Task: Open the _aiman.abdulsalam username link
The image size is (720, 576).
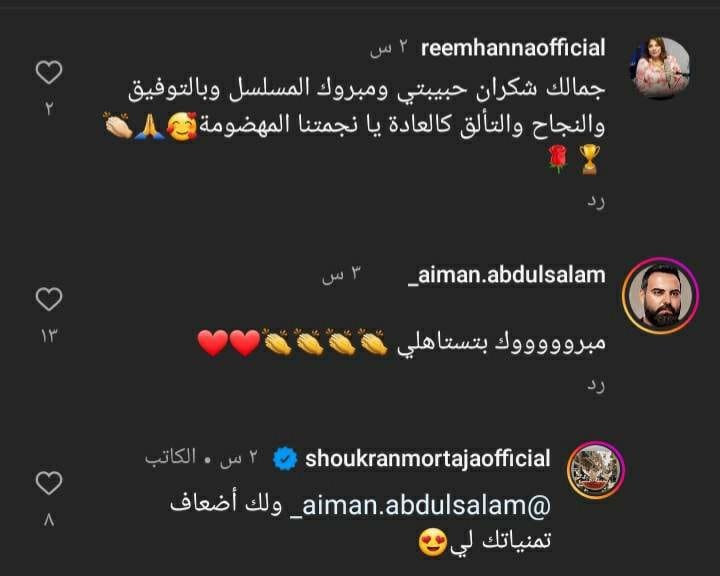Action: [x=506, y=275]
